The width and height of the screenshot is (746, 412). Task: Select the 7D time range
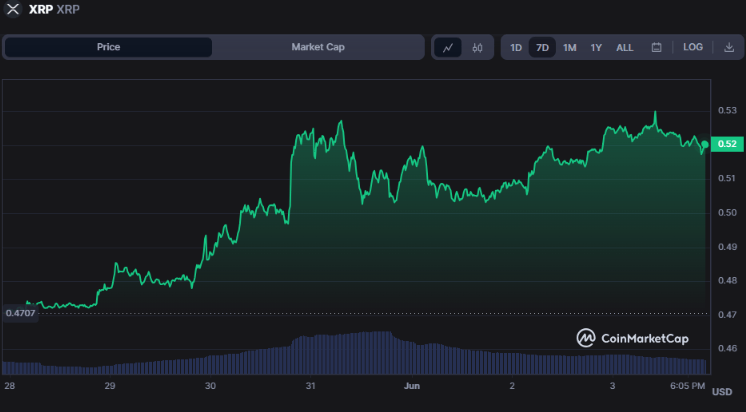coord(542,47)
